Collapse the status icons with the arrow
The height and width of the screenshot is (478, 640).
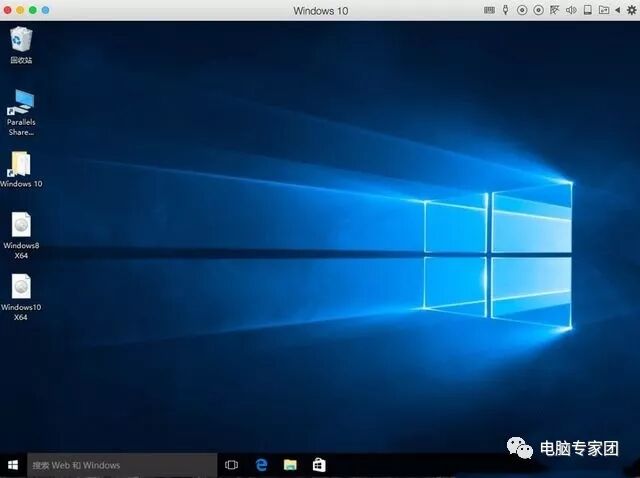click(618, 10)
